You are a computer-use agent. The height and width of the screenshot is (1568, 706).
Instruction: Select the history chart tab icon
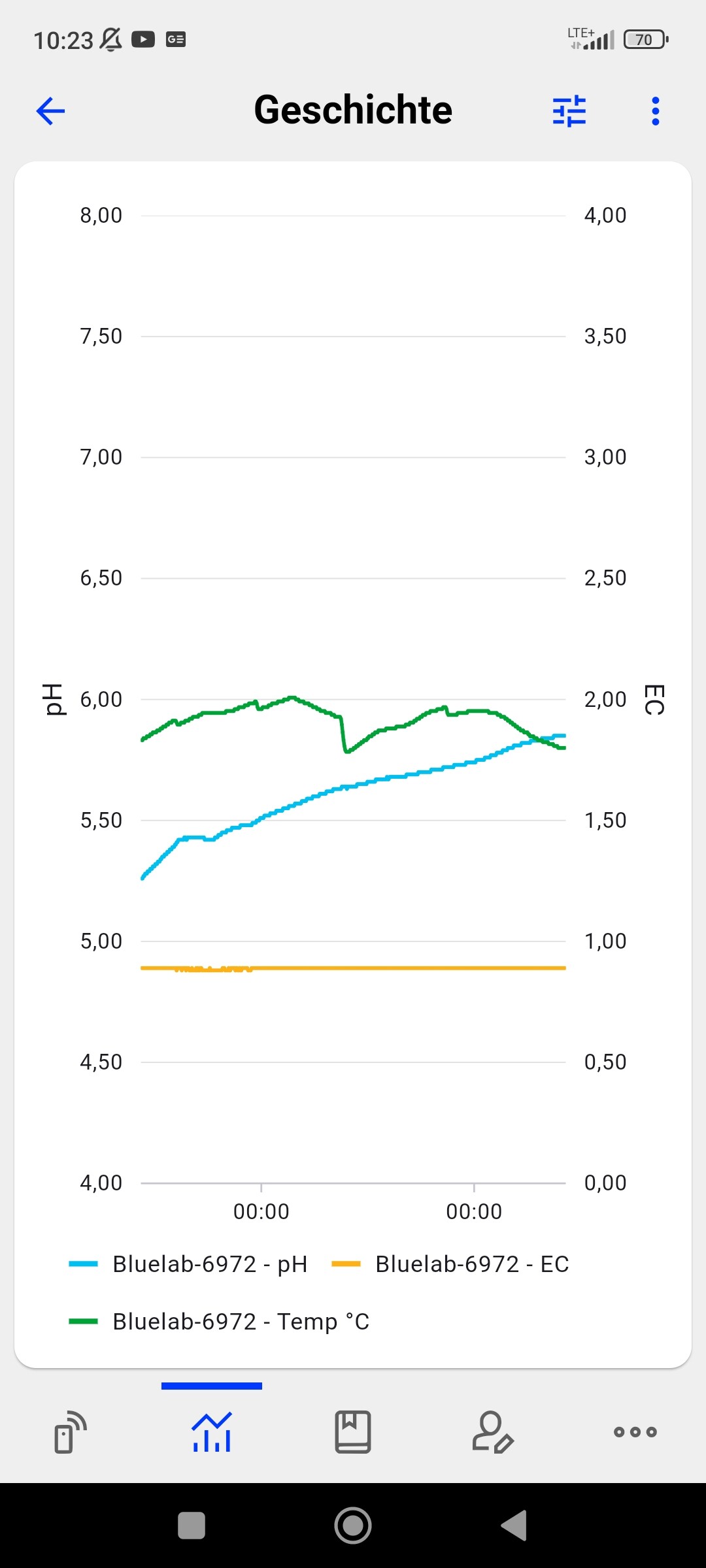click(x=211, y=1431)
